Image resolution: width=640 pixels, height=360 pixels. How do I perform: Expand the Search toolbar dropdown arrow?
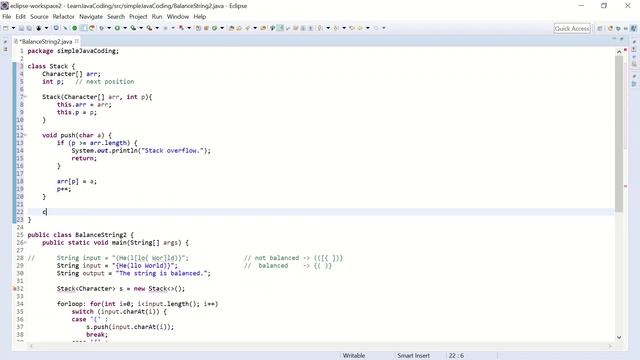255,28
